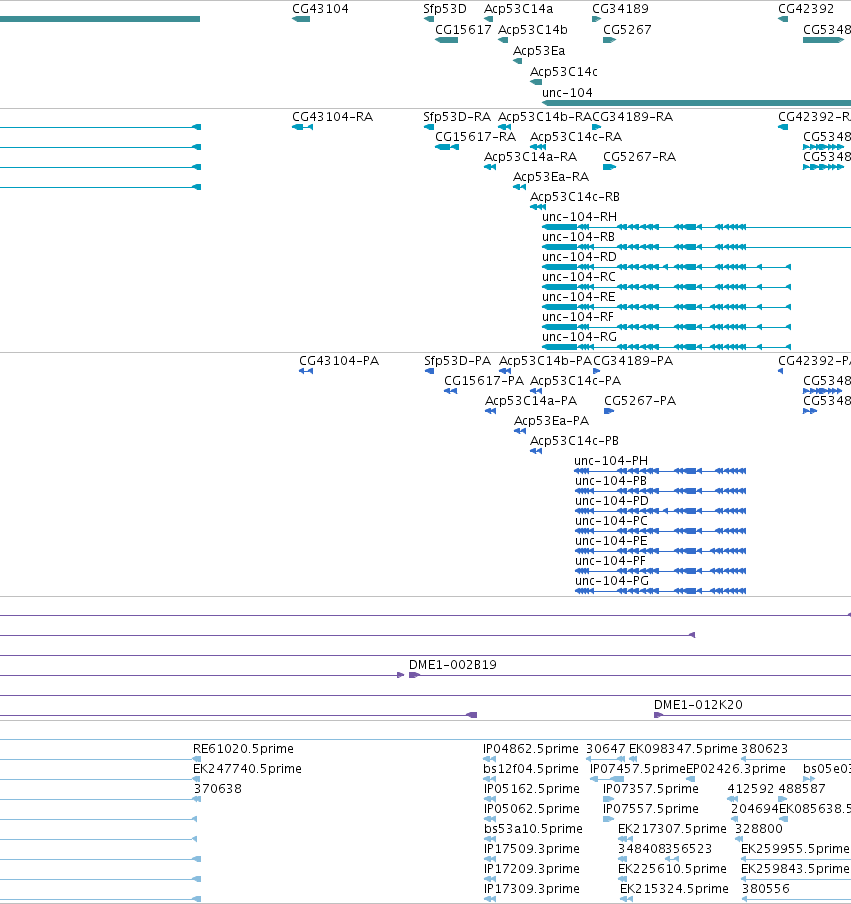Click the CG5267-PA protein label

pos(640,401)
